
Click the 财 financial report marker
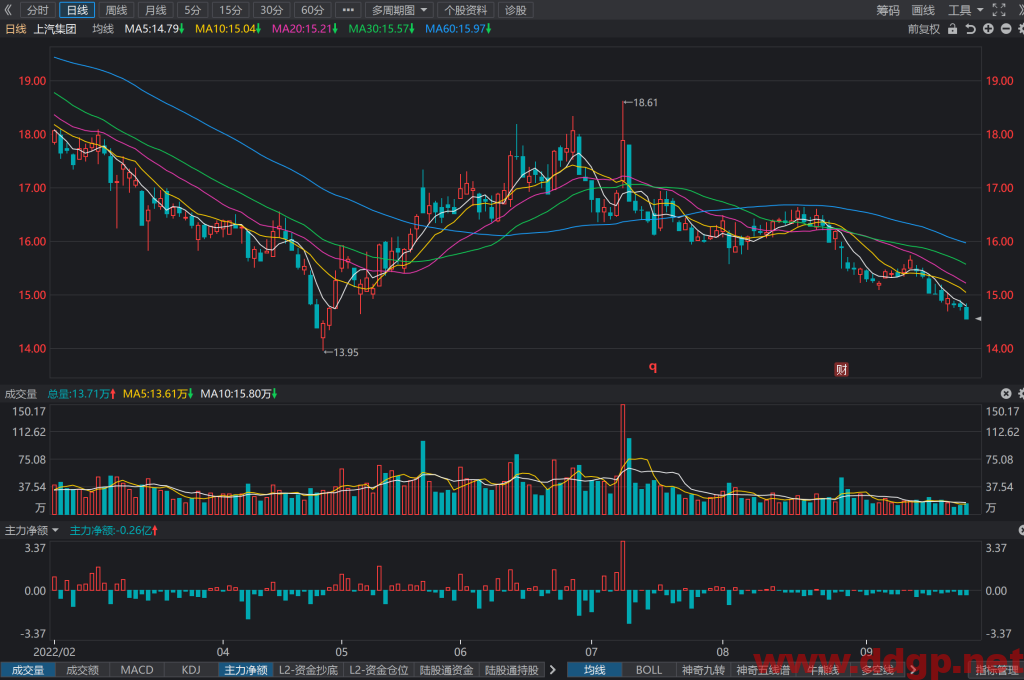coord(841,370)
